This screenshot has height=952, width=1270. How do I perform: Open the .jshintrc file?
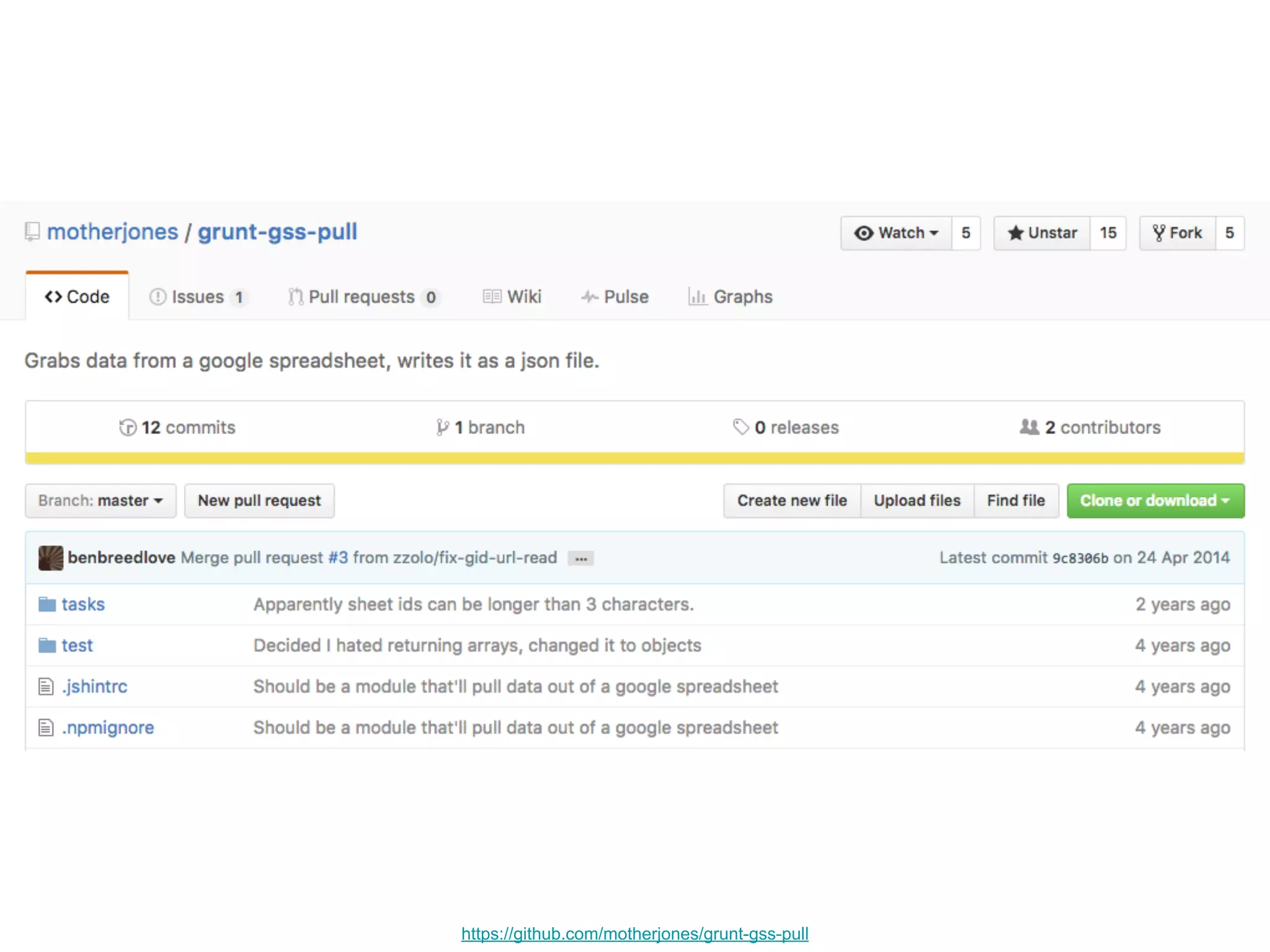94,687
